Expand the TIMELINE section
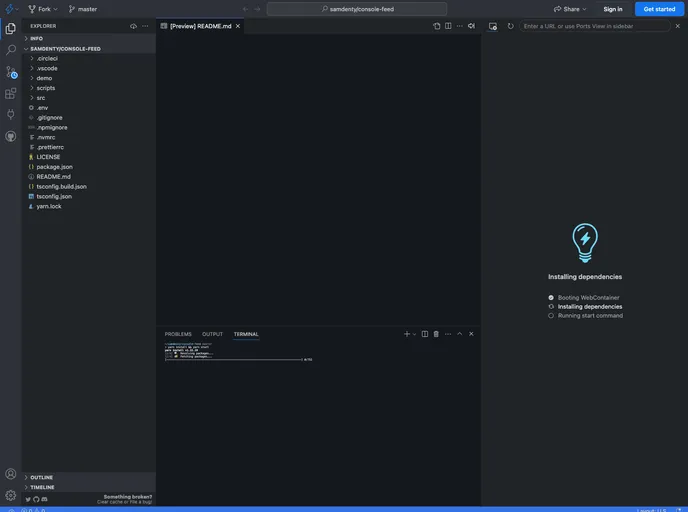The height and width of the screenshot is (512, 688). point(89,487)
